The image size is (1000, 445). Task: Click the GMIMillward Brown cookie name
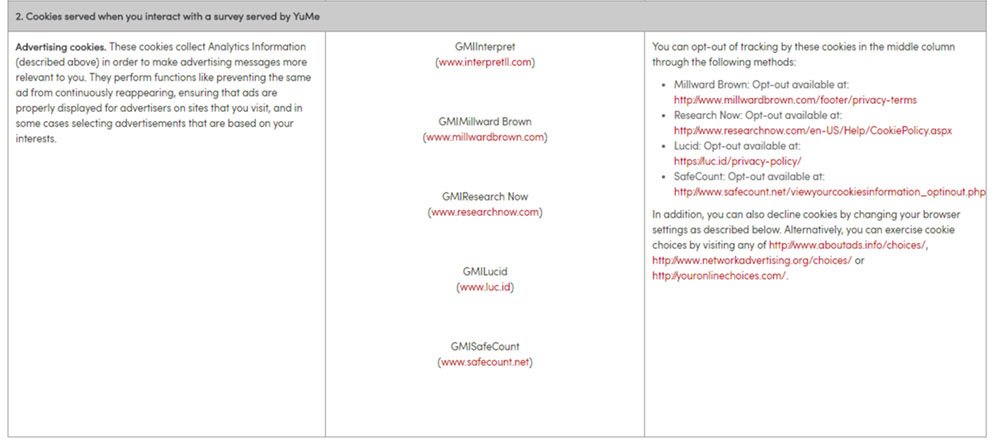pos(485,122)
